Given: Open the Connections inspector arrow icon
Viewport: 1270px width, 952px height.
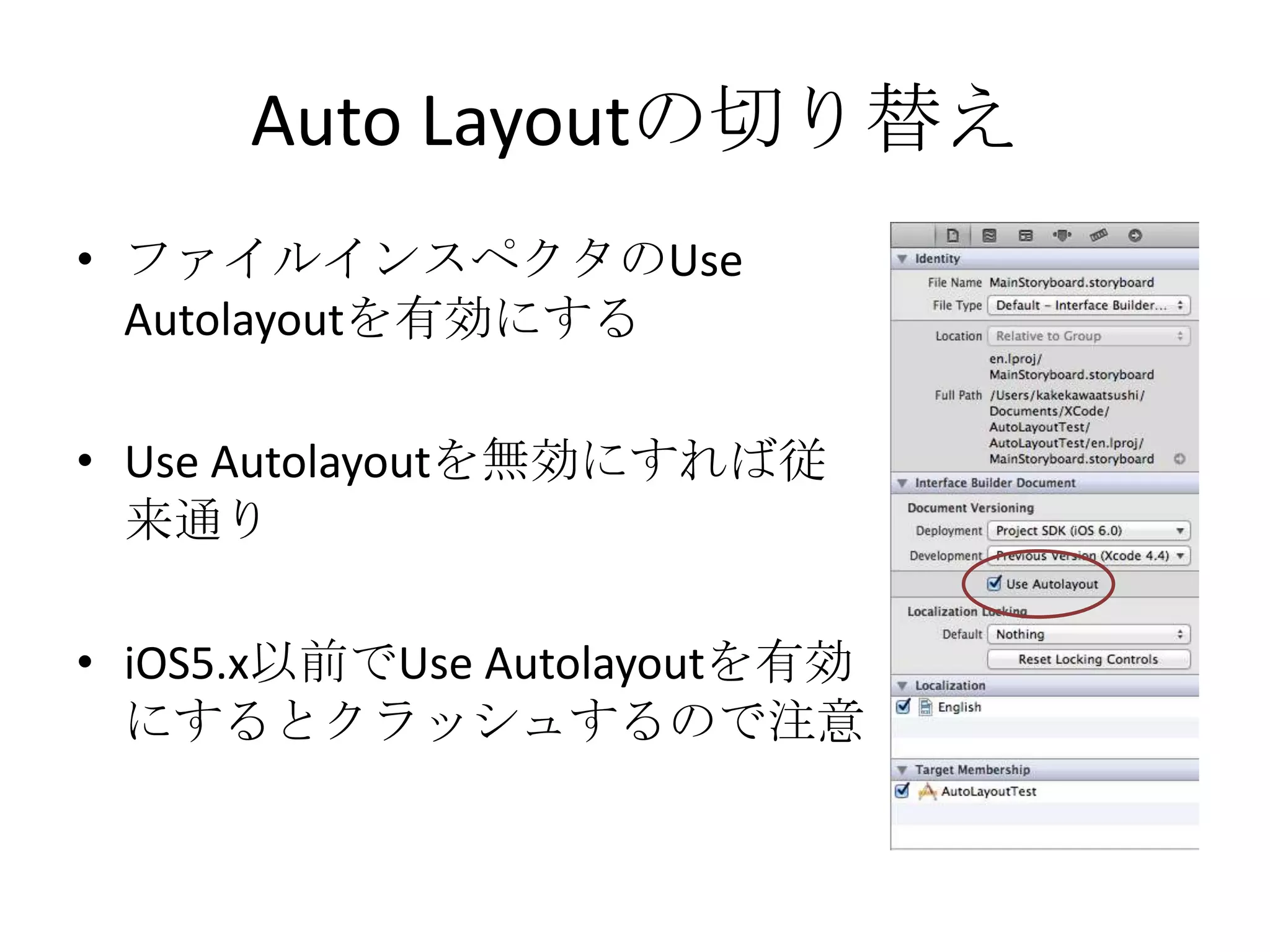Looking at the screenshot, I should click(1135, 236).
